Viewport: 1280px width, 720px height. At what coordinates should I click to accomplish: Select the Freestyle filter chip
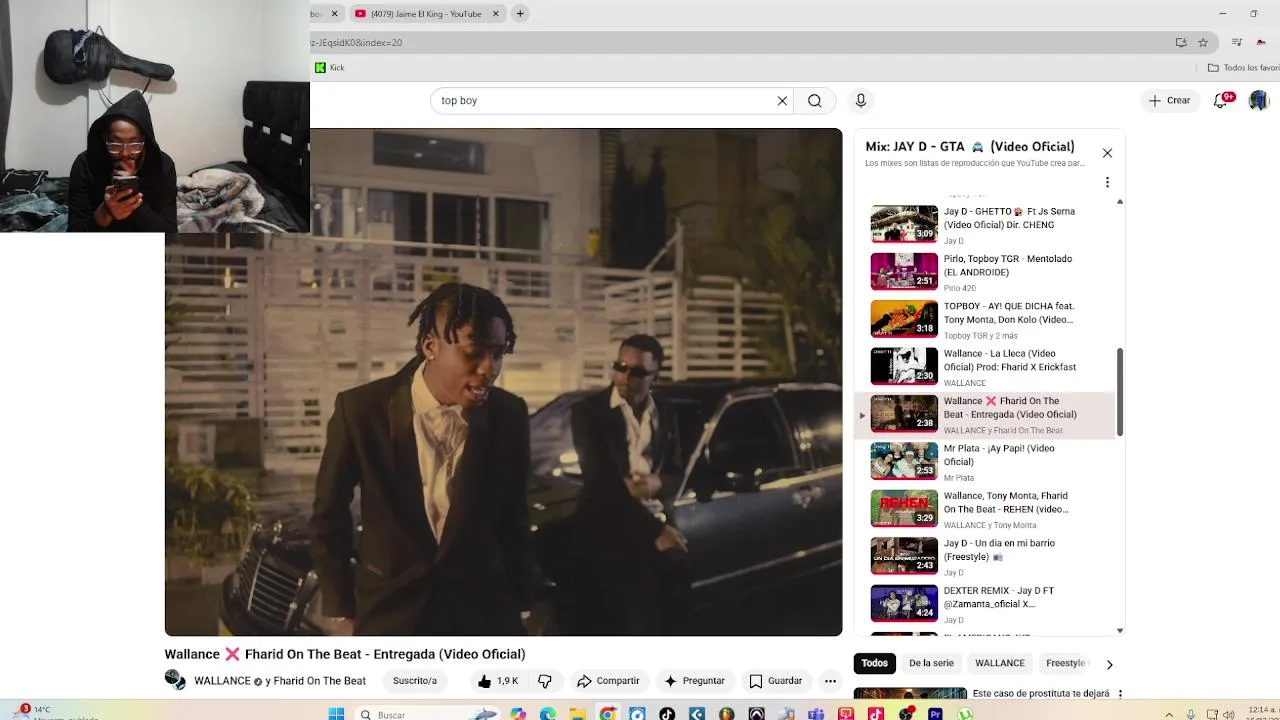[1065, 663]
